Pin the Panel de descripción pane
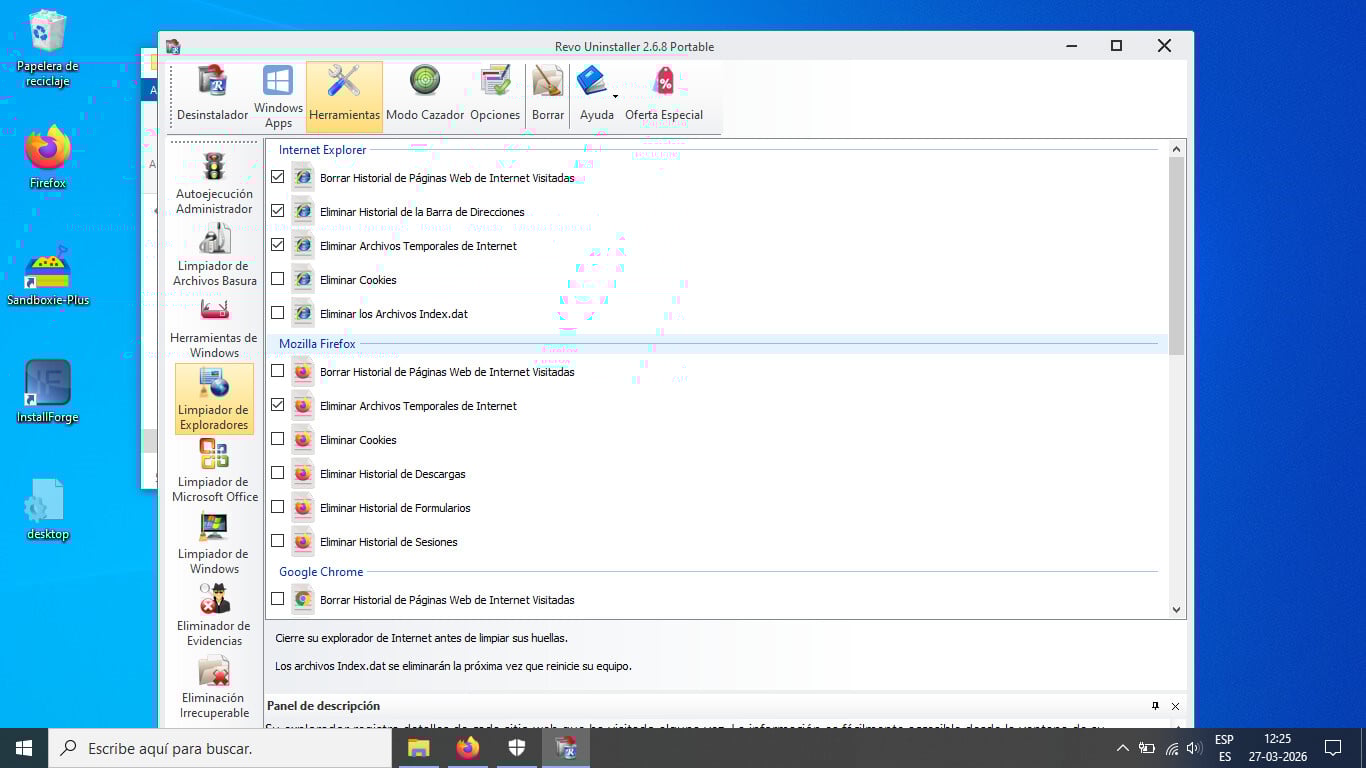1366x768 pixels. tap(1155, 706)
